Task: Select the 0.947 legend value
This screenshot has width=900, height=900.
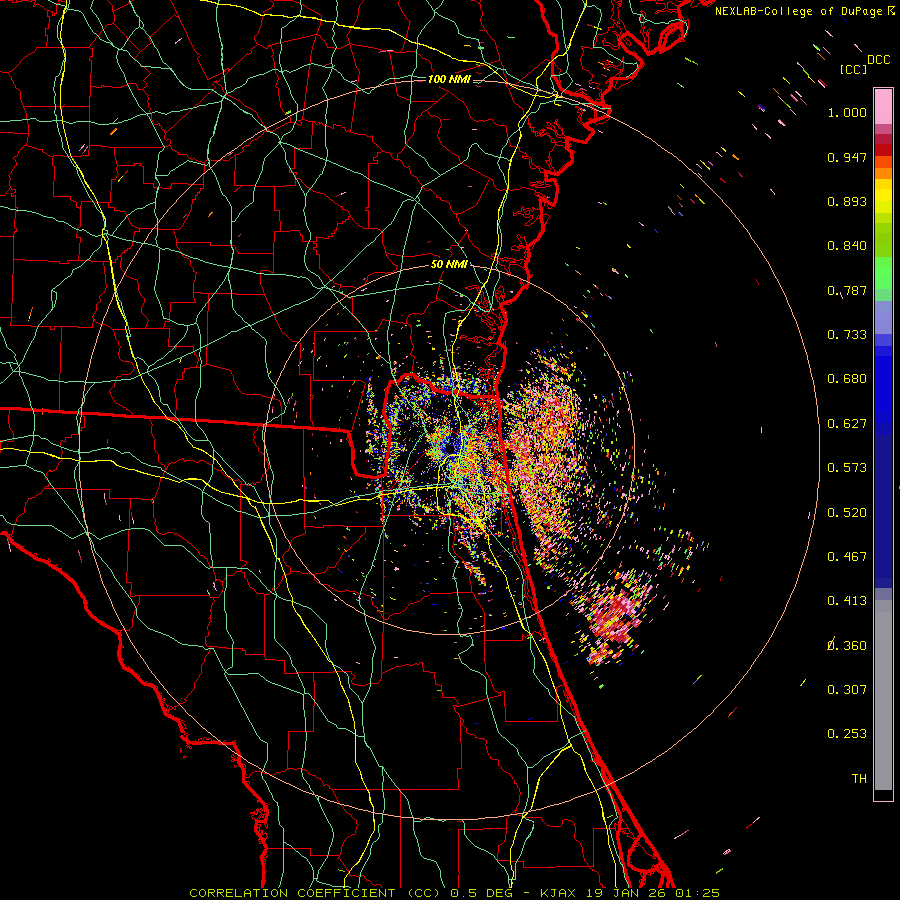Action: pos(847,157)
